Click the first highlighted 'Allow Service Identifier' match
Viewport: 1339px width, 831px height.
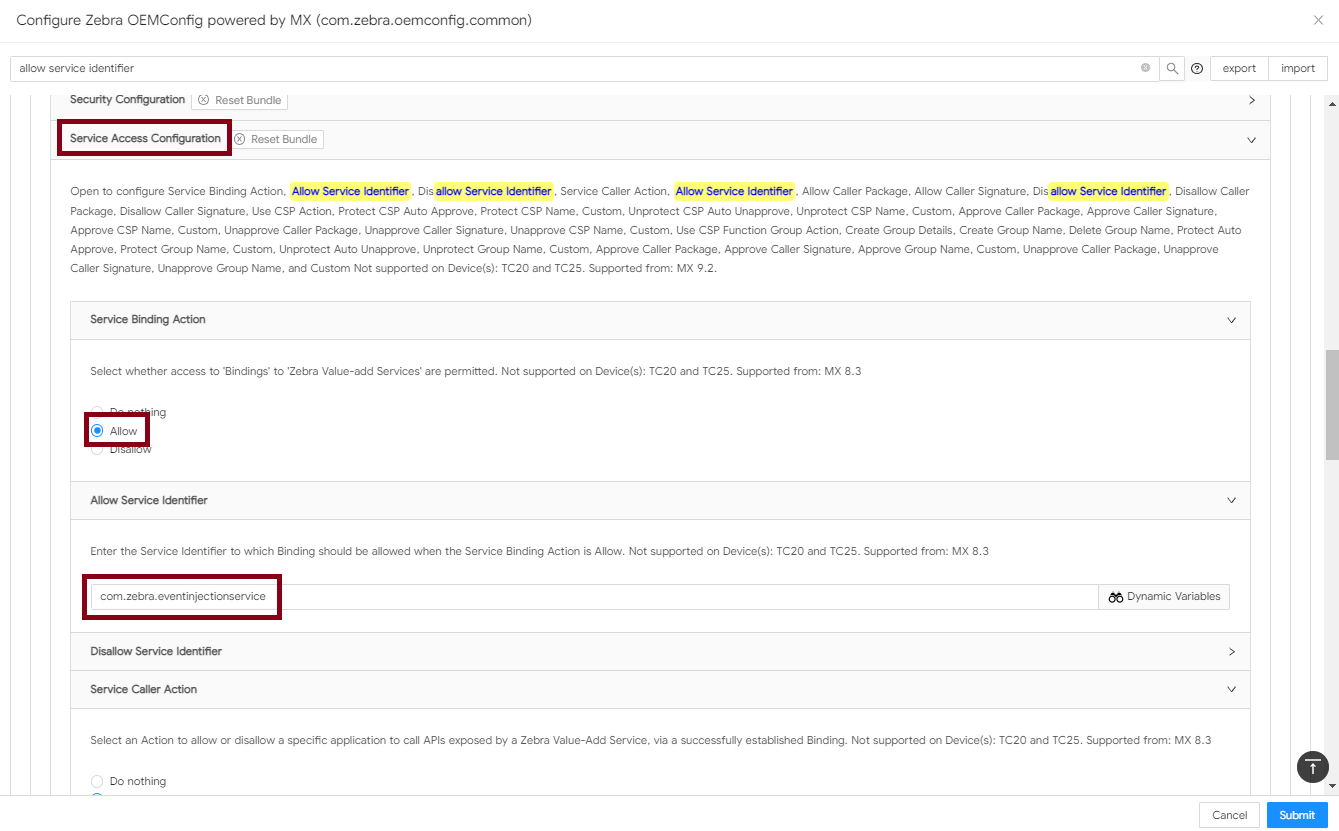pos(350,191)
